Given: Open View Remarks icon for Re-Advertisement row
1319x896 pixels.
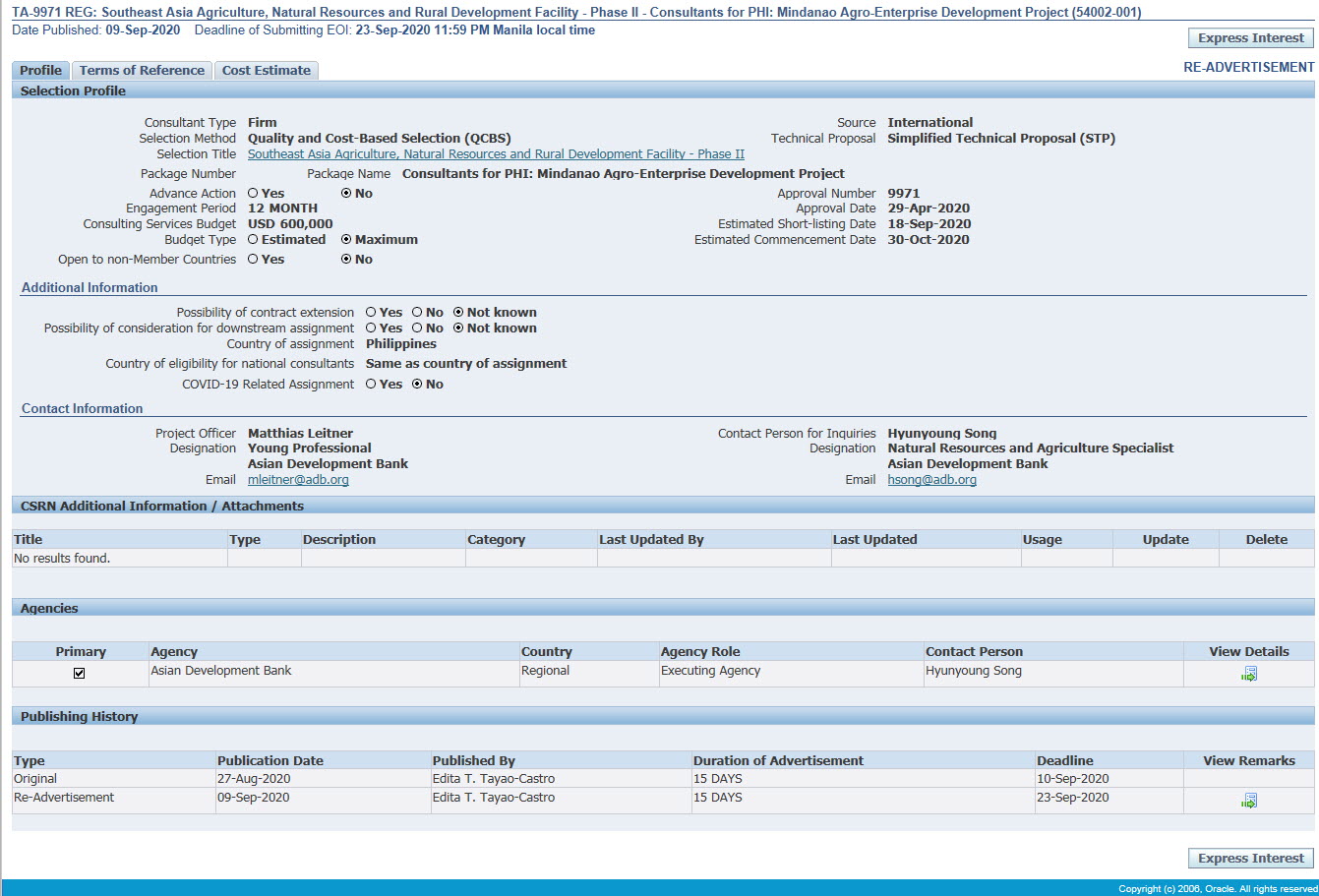Looking at the screenshot, I should click(1249, 801).
